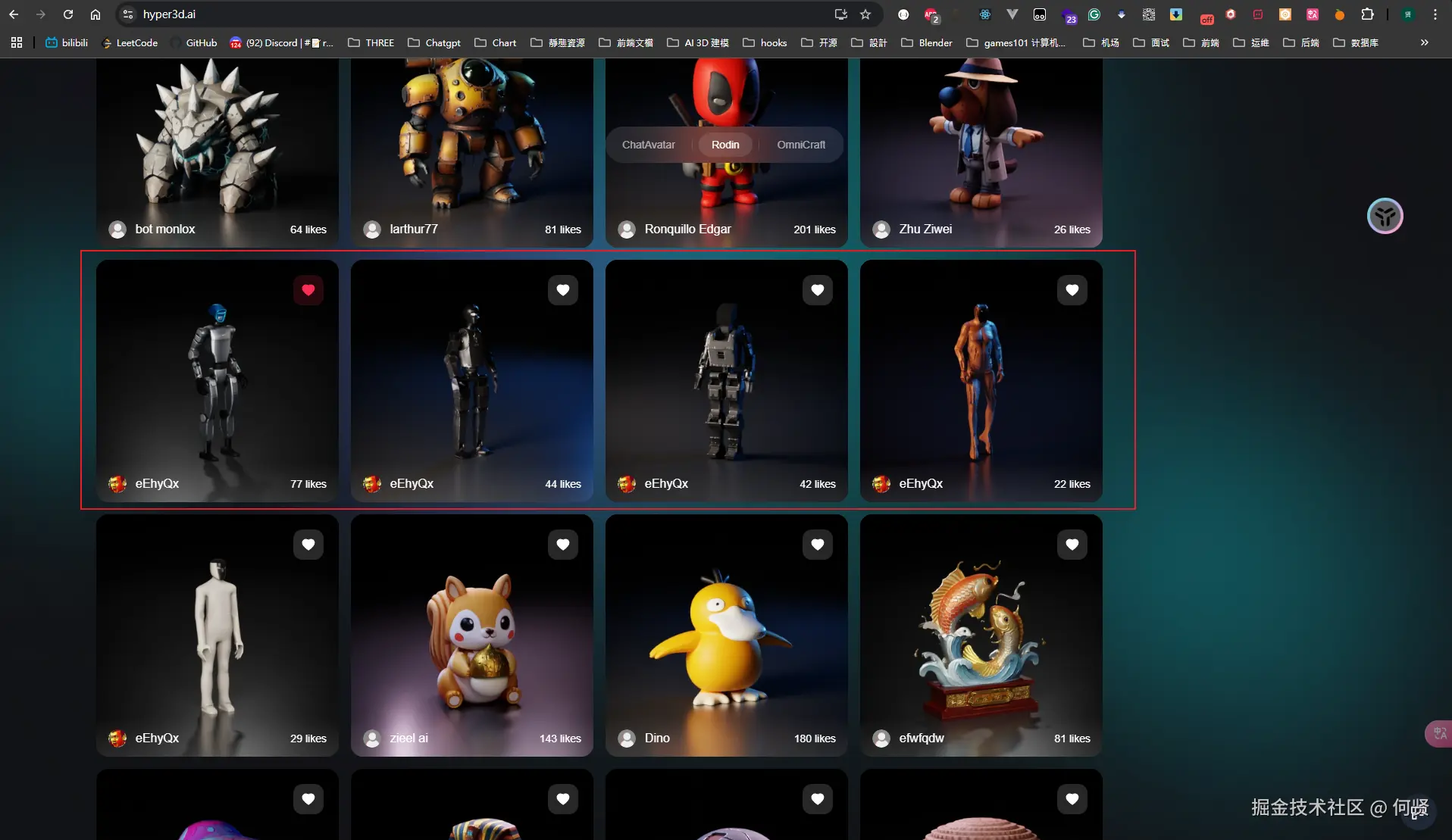
Task: Open the browser home page
Action: tap(95, 14)
